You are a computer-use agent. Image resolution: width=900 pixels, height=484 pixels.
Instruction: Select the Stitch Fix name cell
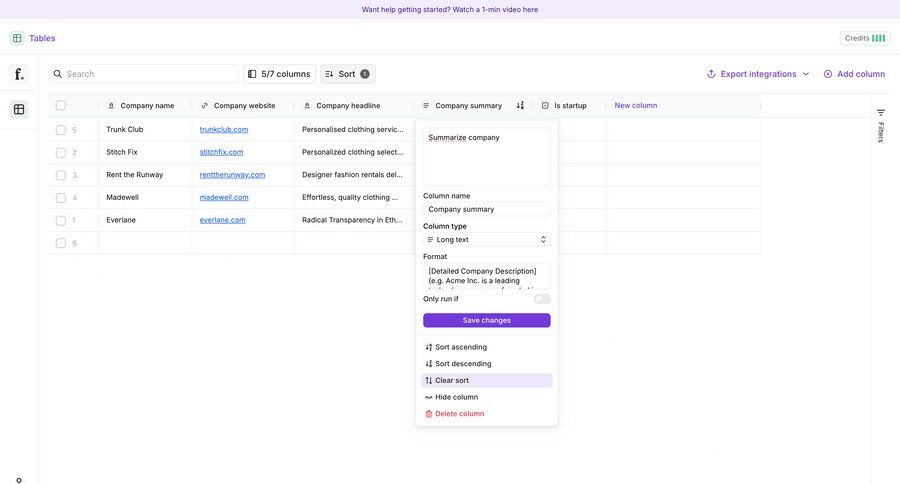pos(145,152)
